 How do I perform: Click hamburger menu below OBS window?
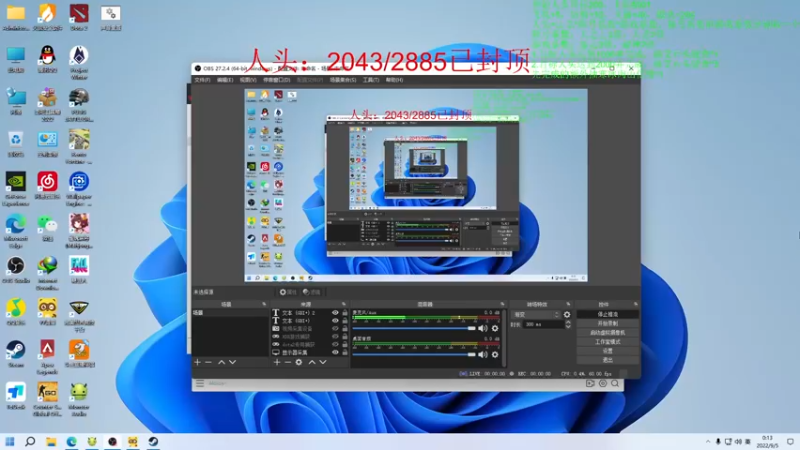(x=200, y=383)
